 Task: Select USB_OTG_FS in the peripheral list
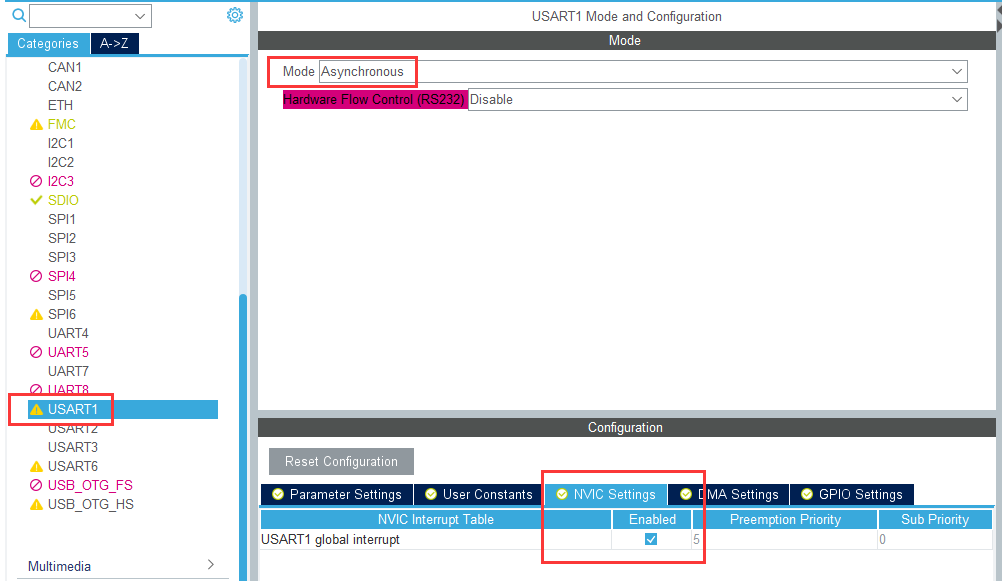[90, 485]
